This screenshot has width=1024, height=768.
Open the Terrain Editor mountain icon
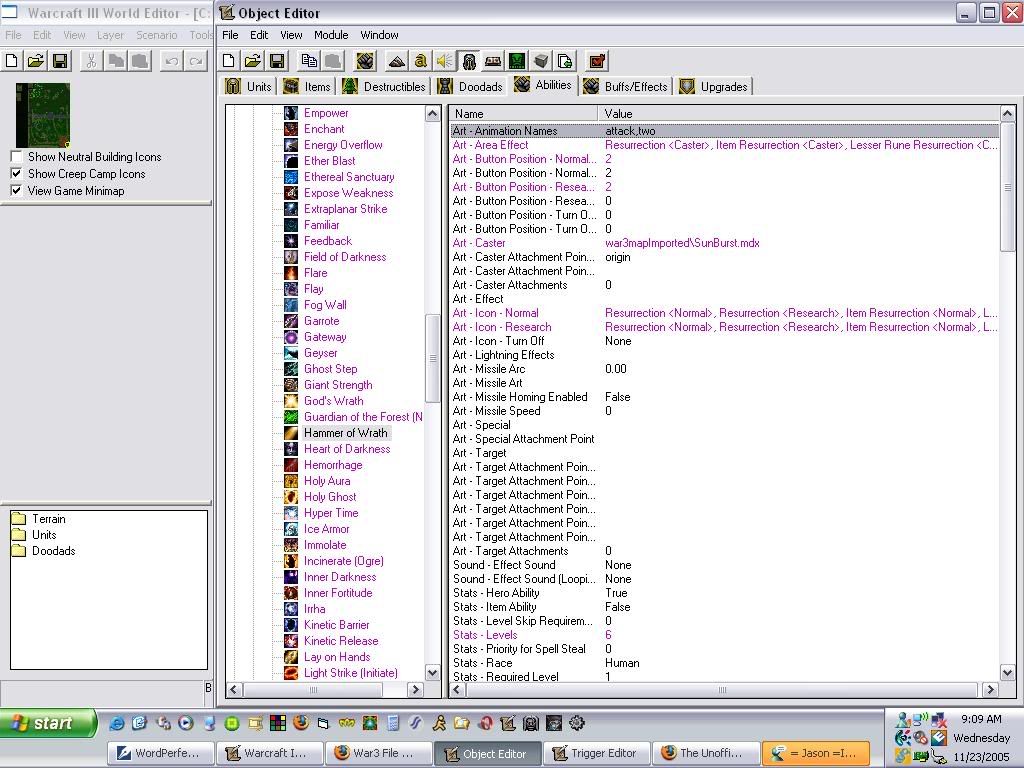(x=396, y=61)
